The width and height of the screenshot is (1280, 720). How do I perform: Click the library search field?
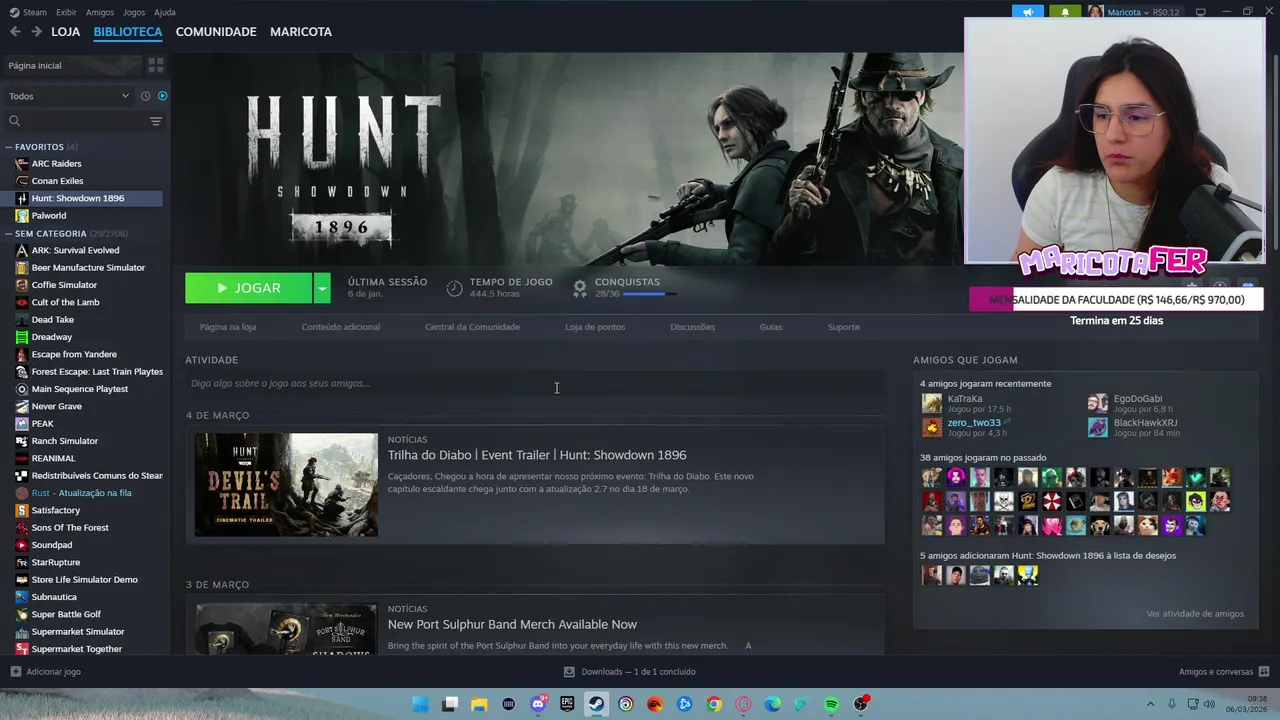pos(75,121)
